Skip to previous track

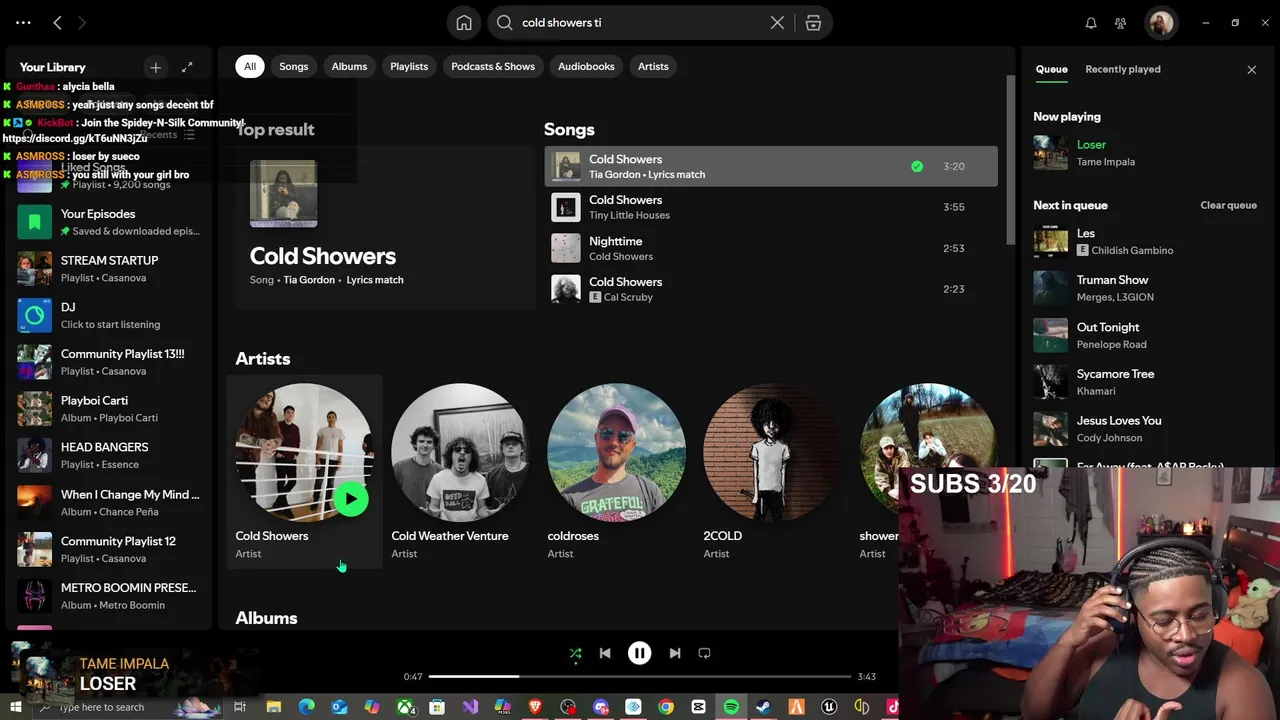click(x=605, y=653)
